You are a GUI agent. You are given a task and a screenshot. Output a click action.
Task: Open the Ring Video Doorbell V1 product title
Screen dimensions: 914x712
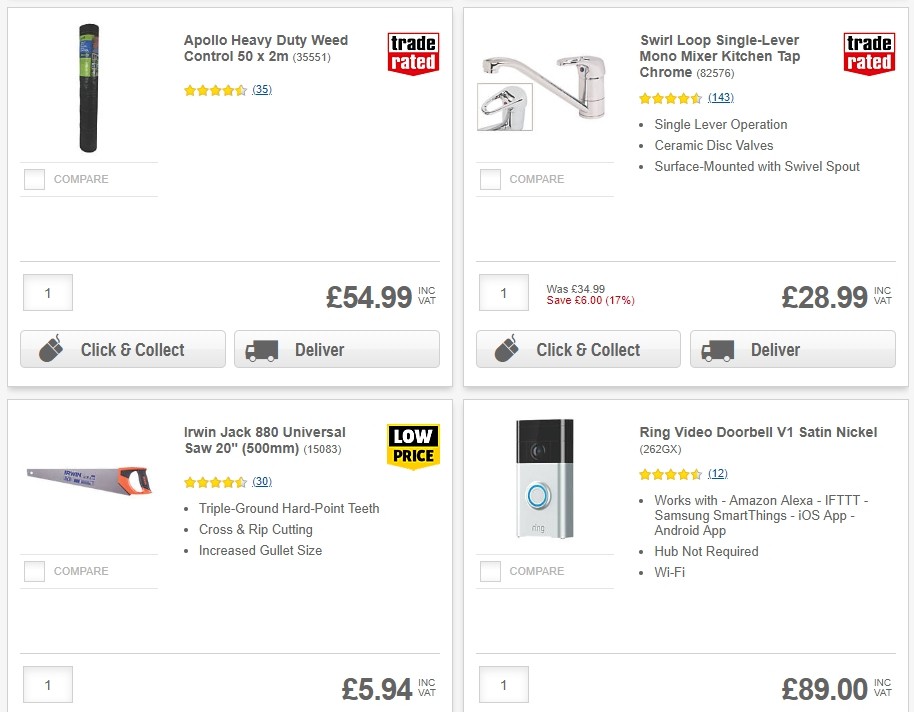(x=757, y=431)
